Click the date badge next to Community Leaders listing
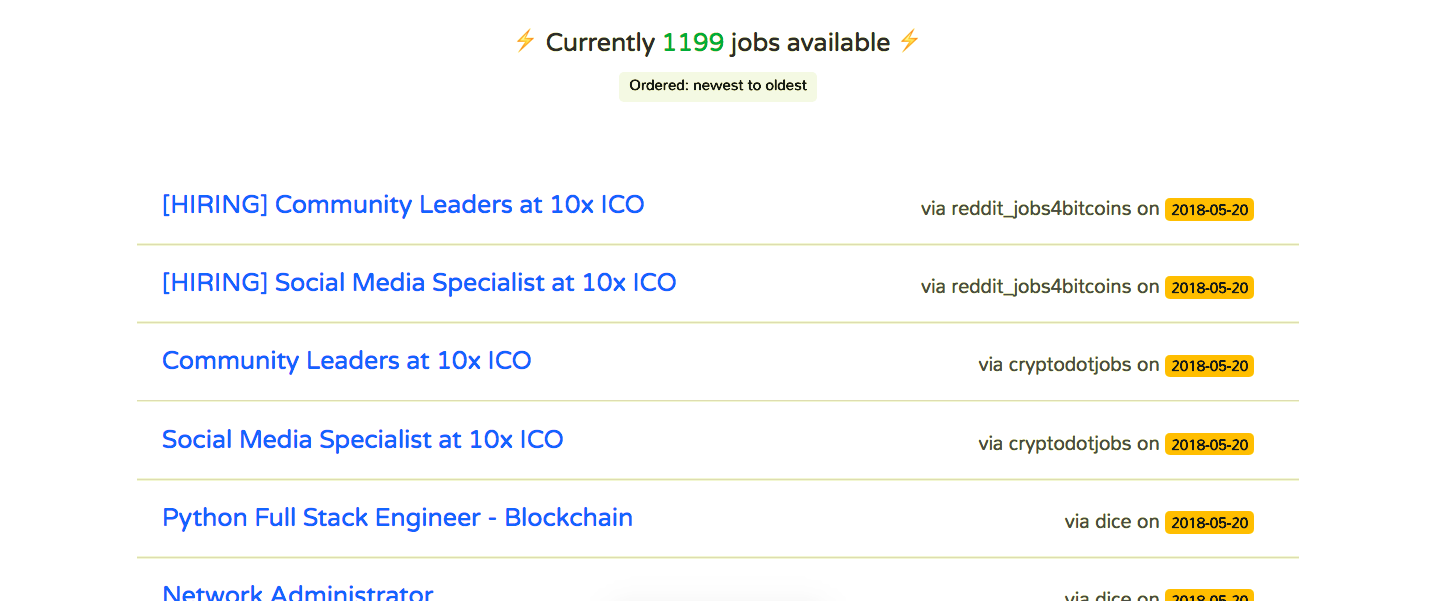The image size is (1436, 601). [x=1209, y=208]
